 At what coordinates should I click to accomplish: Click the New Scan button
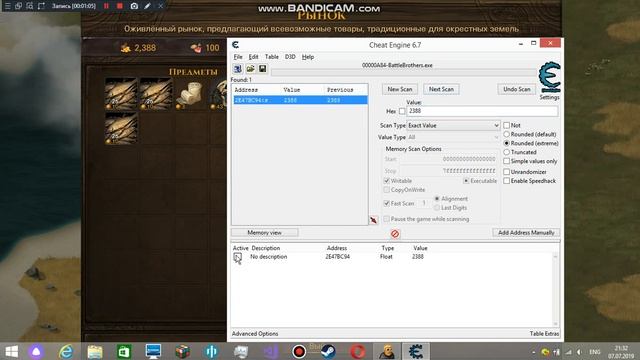[400, 89]
